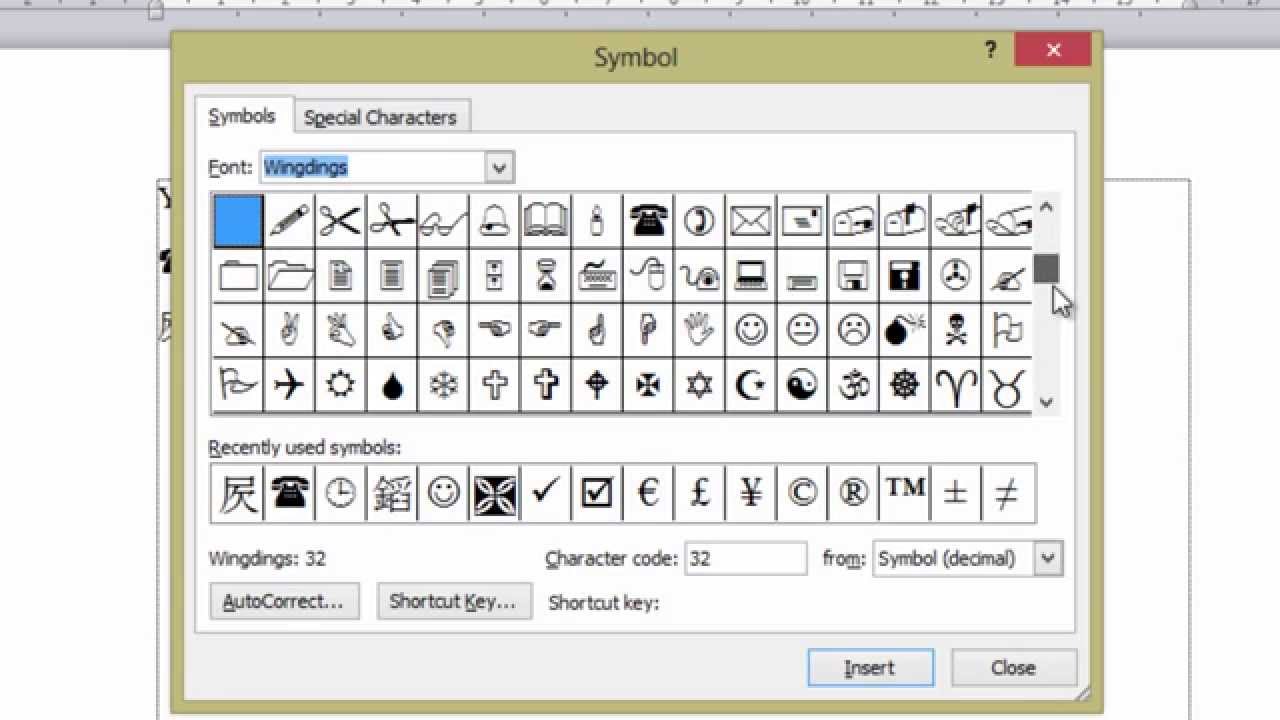The height and width of the screenshot is (720, 1280).
Task: Pick the telephone symbol in the grid
Action: (x=648, y=221)
